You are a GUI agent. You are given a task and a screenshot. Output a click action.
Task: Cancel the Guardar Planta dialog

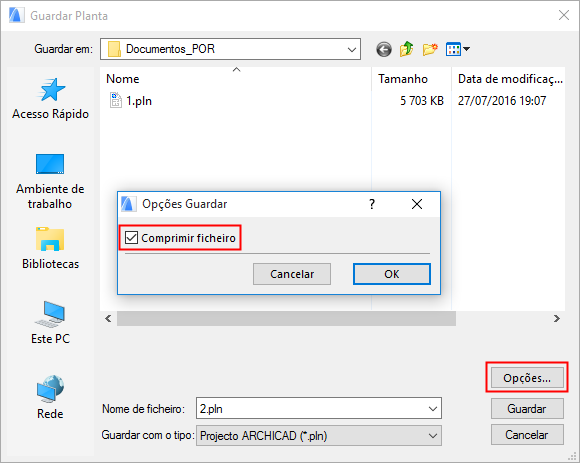(x=527, y=435)
